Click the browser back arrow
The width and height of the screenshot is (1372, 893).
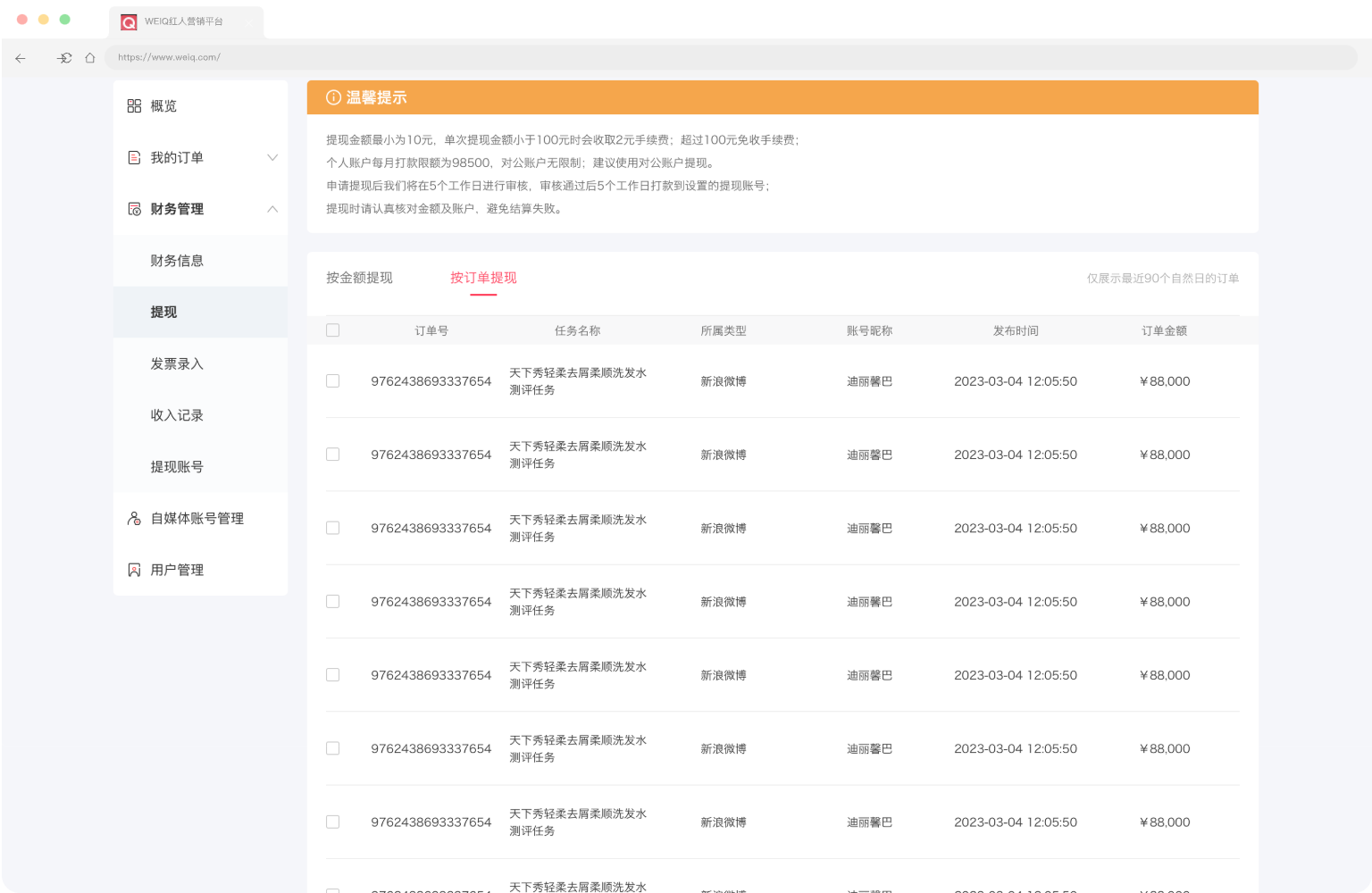(x=21, y=58)
